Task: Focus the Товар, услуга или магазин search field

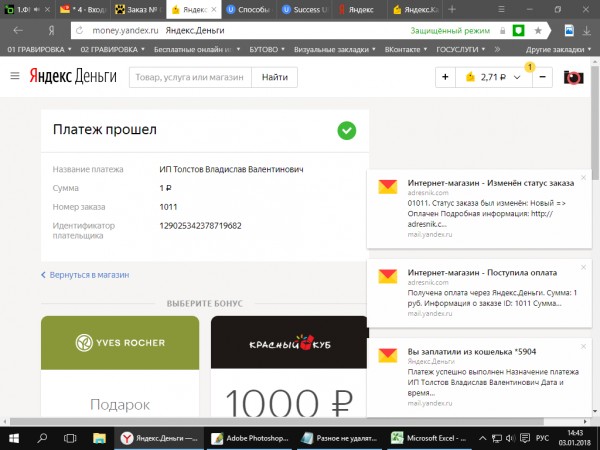Action: click(190, 77)
